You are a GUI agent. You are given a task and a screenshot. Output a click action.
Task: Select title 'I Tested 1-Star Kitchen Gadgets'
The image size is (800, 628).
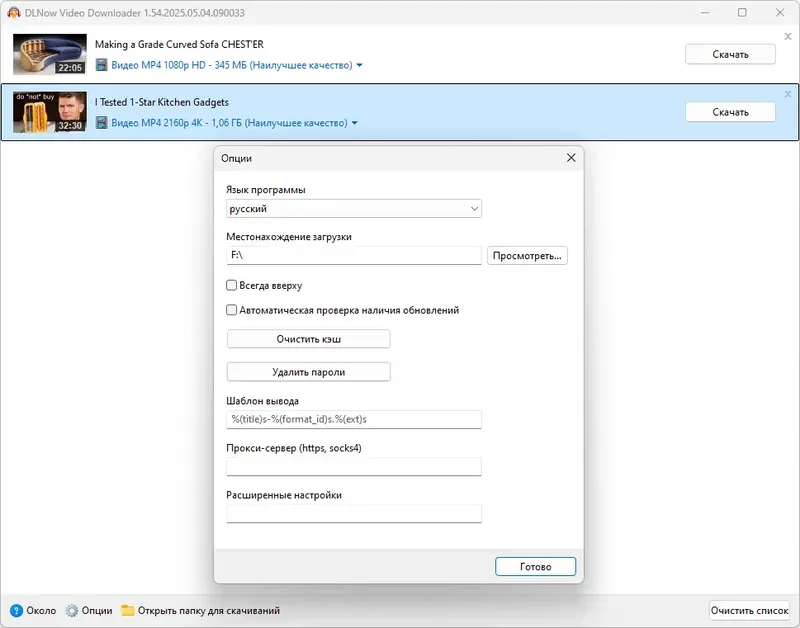coord(162,102)
